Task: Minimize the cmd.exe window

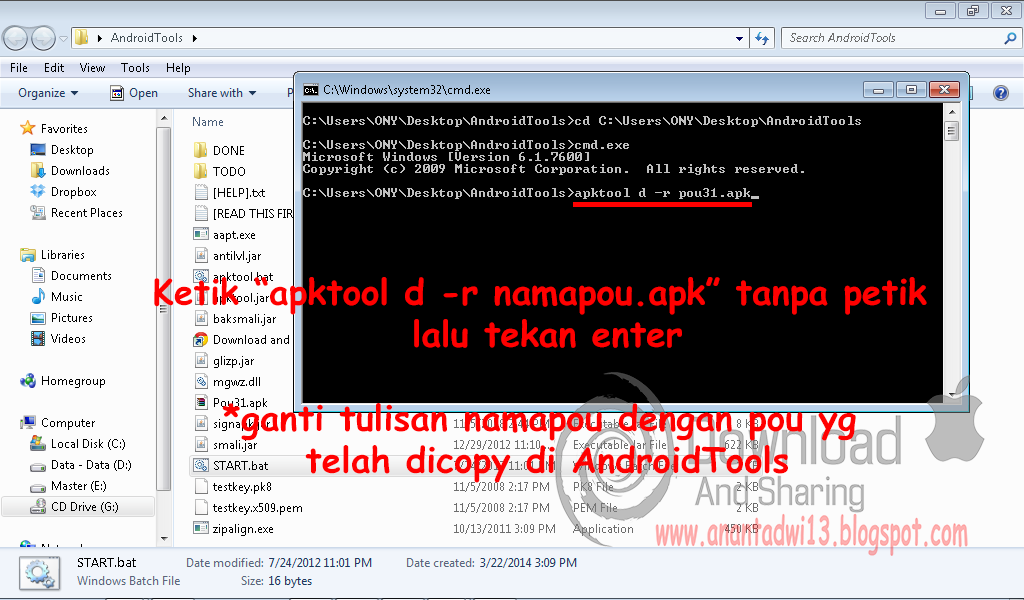Action: click(x=878, y=90)
